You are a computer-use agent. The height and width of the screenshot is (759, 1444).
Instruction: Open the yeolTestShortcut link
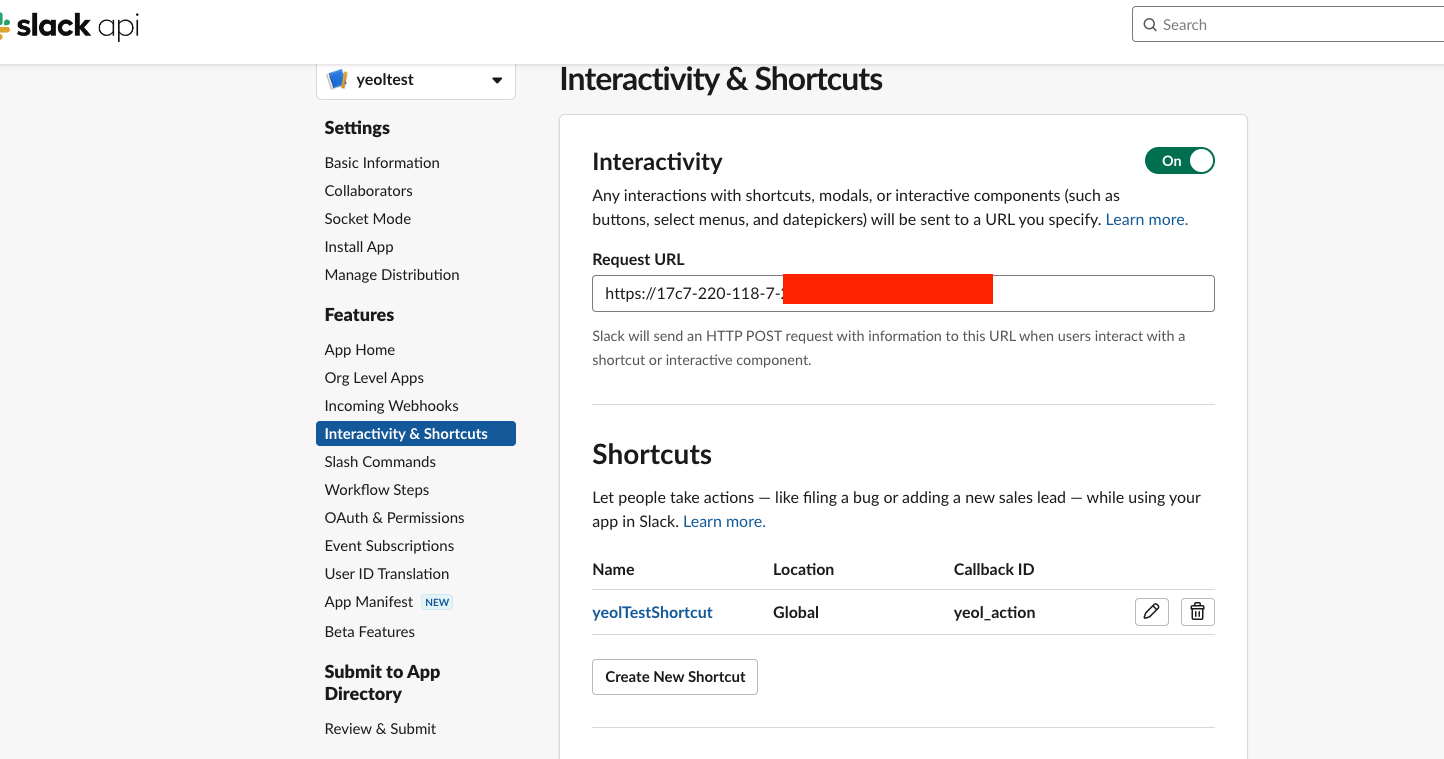[652, 612]
